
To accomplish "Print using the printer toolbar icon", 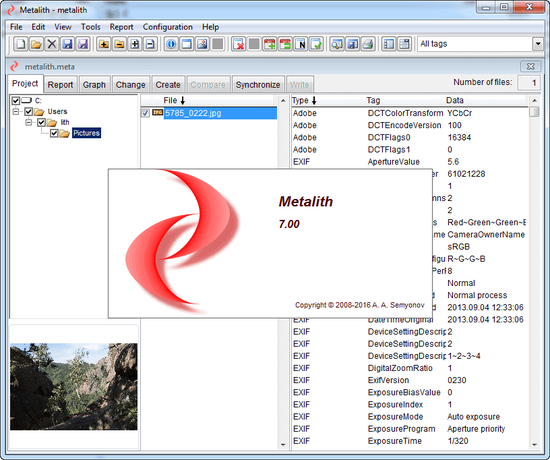I will pyautogui.click(x=368, y=44).
